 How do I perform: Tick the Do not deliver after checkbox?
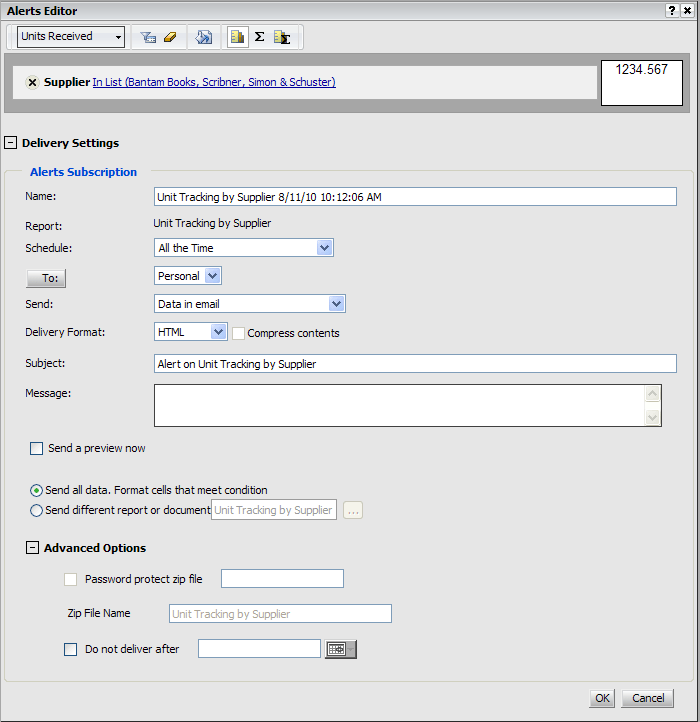coord(70,649)
